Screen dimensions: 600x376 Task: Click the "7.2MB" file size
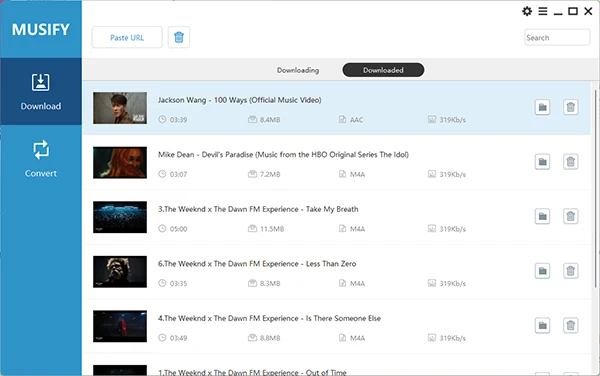(x=270, y=174)
